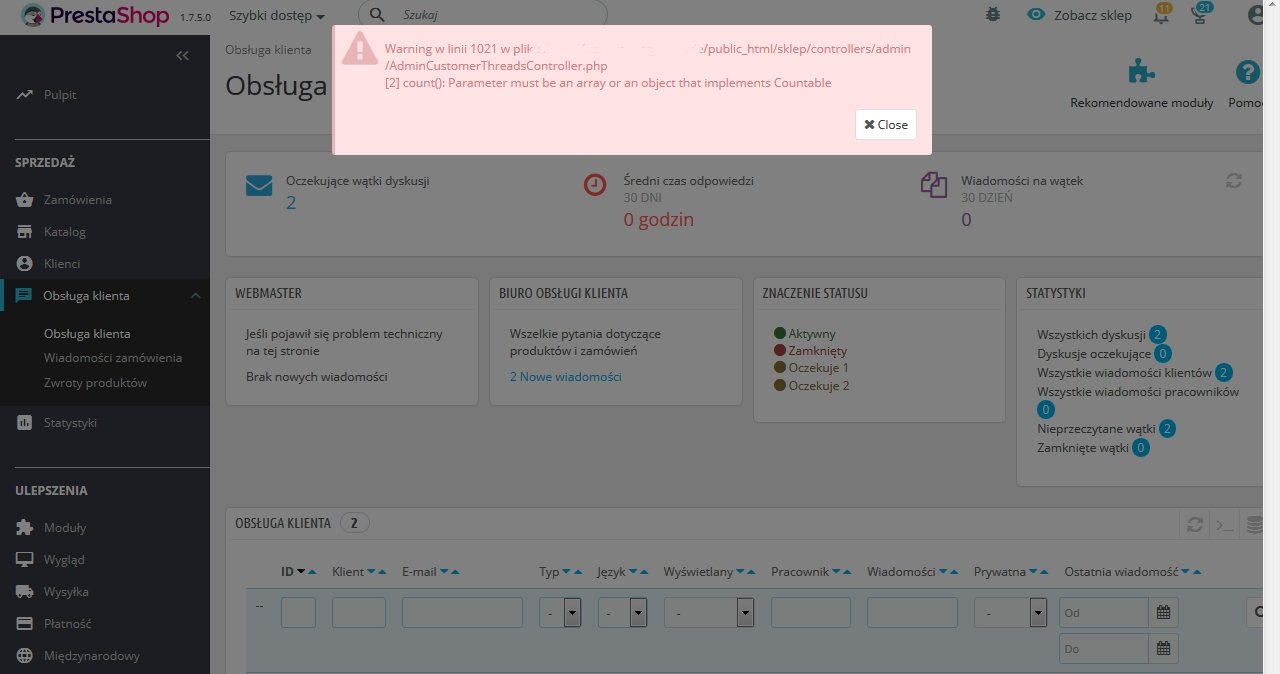Screen dimensions: 1280x674
Task: Click the search magnifier icon
Action: pos(377,16)
